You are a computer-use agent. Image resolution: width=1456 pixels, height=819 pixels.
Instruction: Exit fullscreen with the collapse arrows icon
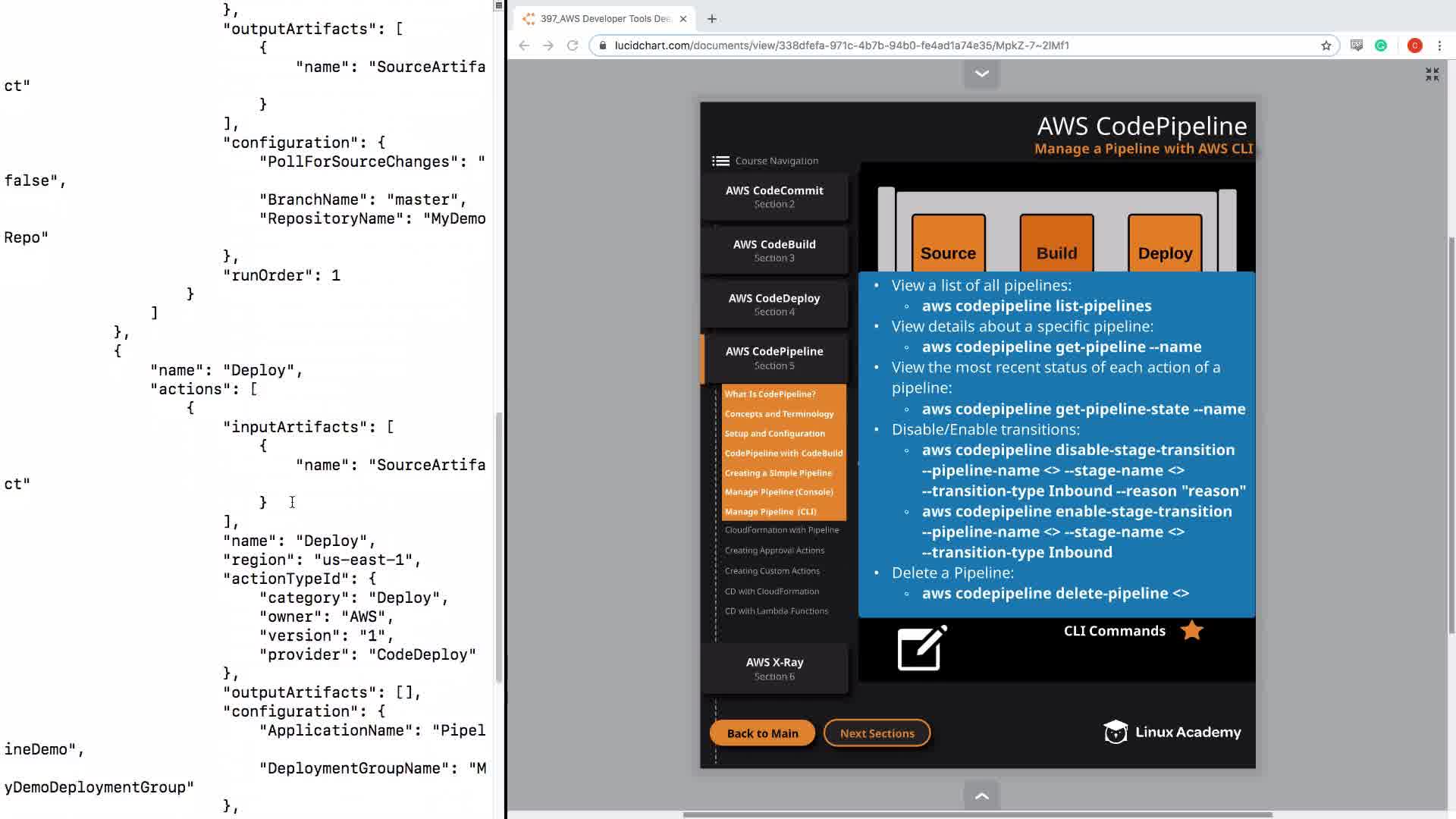point(1432,74)
